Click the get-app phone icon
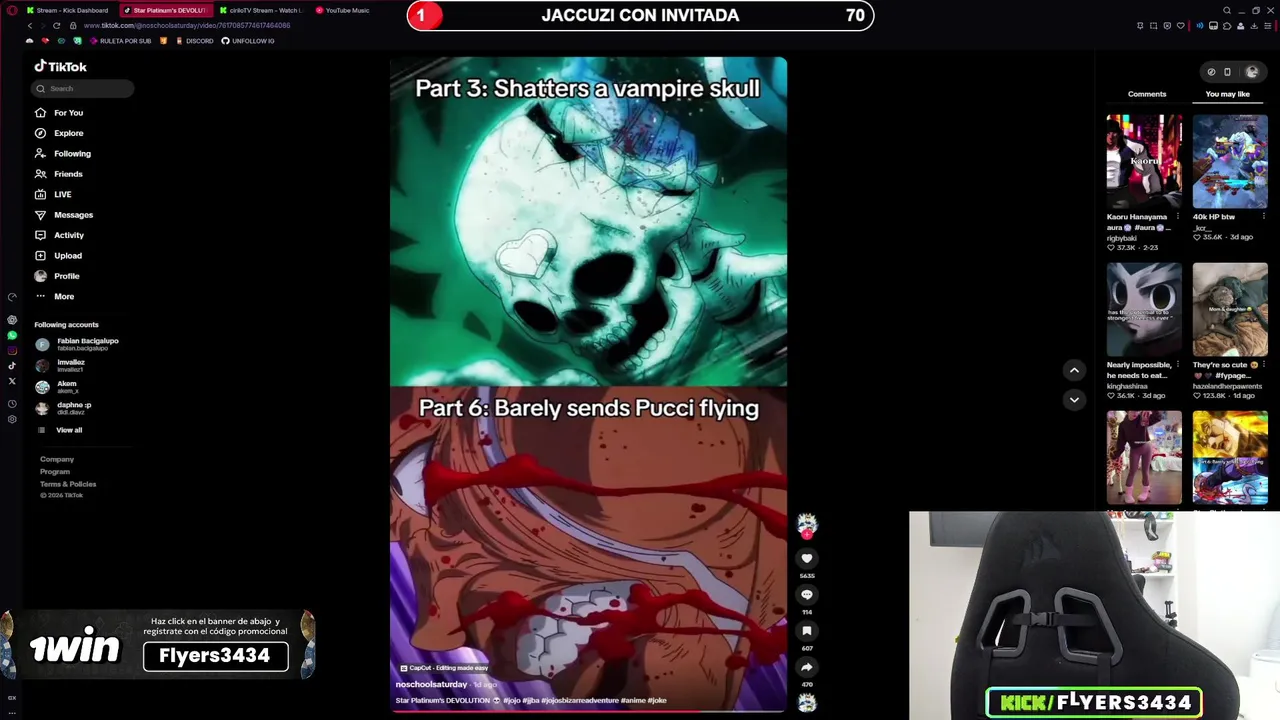Viewport: 1280px width, 720px height. (1227, 71)
